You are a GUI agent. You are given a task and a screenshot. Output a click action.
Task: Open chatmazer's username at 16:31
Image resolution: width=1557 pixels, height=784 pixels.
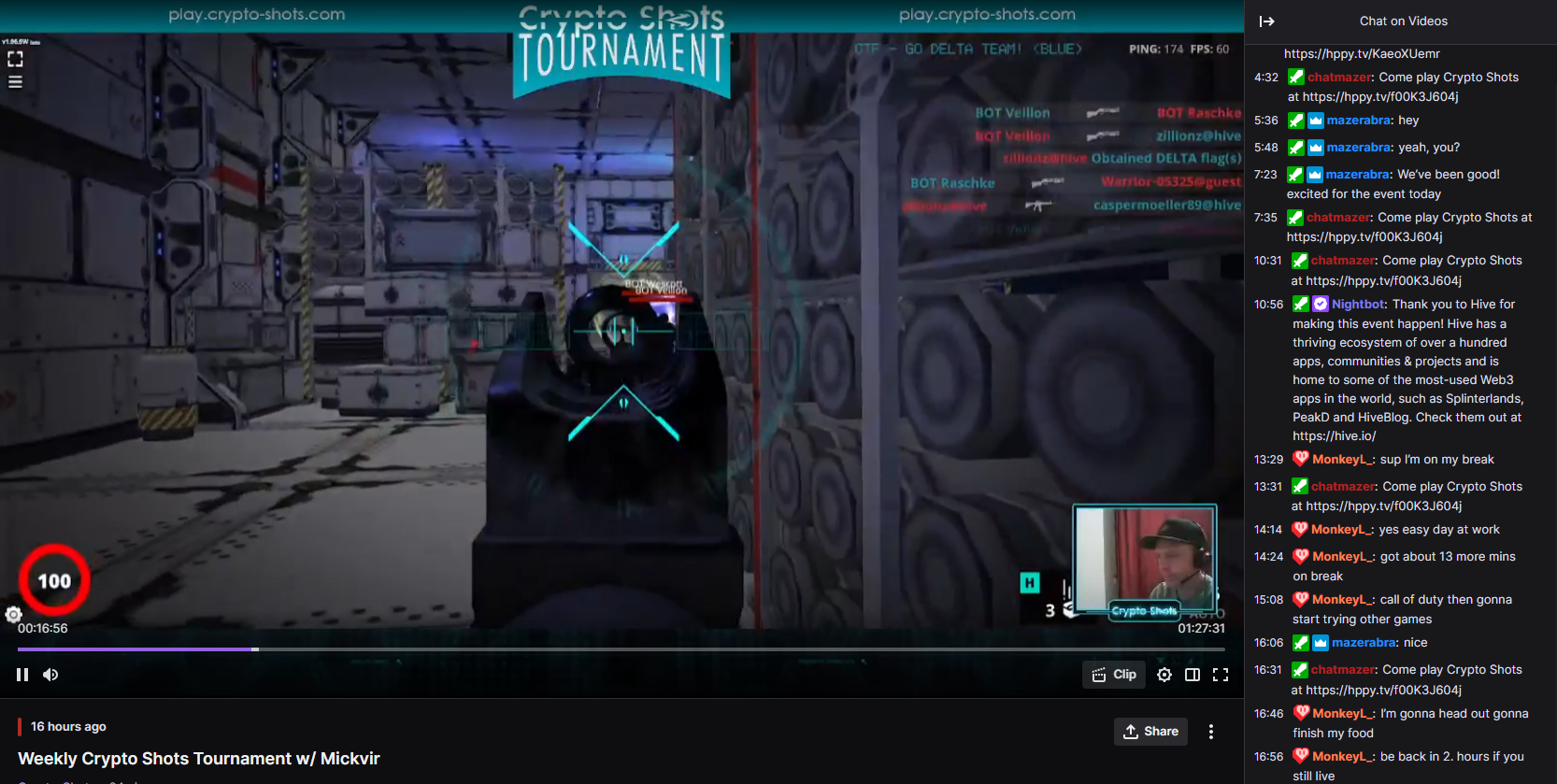pos(1344,670)
